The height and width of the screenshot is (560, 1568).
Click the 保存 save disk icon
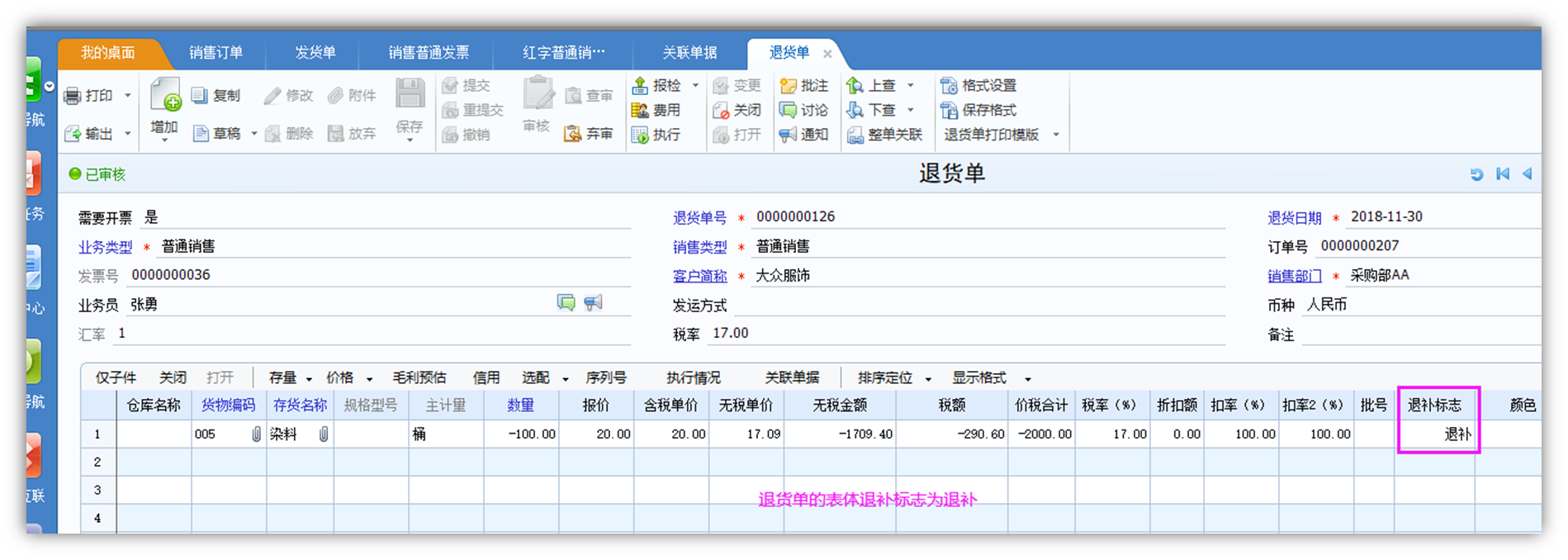(x=410, y=94)
